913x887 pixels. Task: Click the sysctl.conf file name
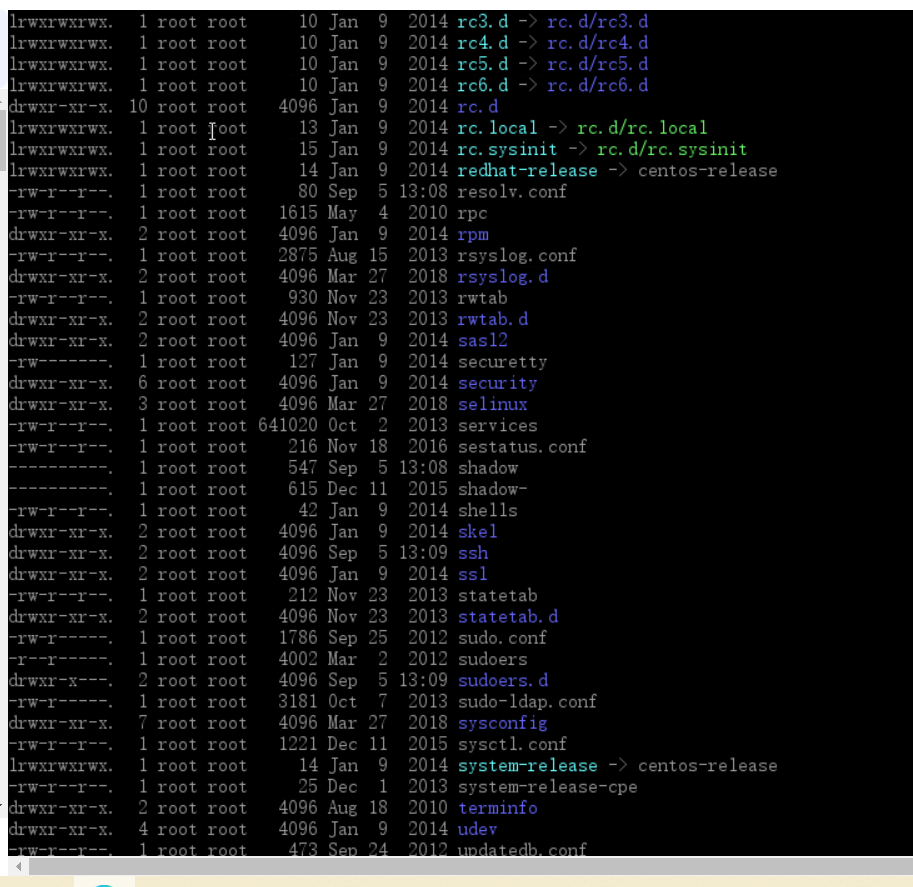[x=512, y=744]
